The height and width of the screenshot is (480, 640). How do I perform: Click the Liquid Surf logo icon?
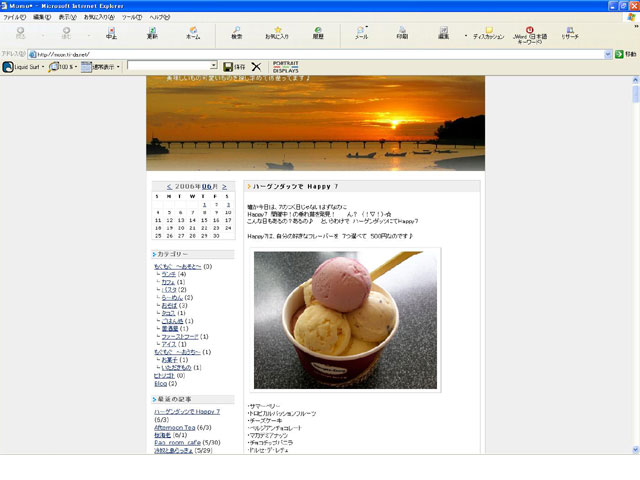(8, 67)
